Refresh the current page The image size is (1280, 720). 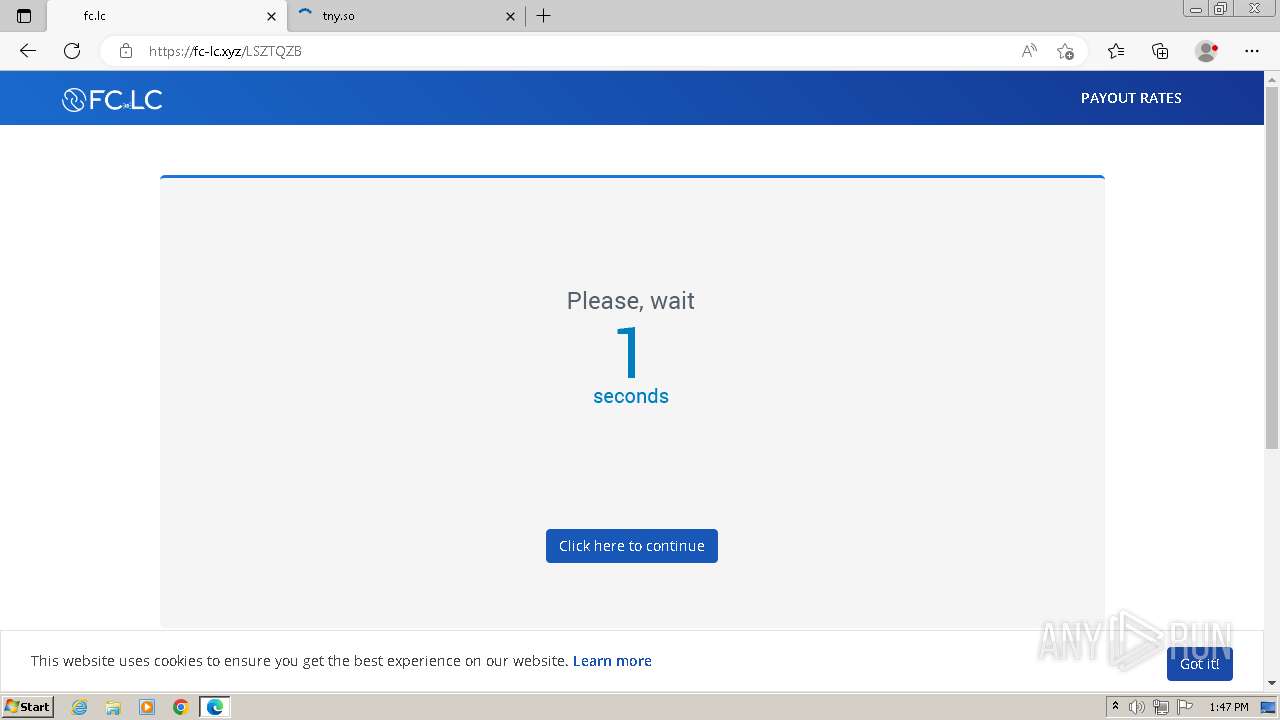[x=72, y=51]
